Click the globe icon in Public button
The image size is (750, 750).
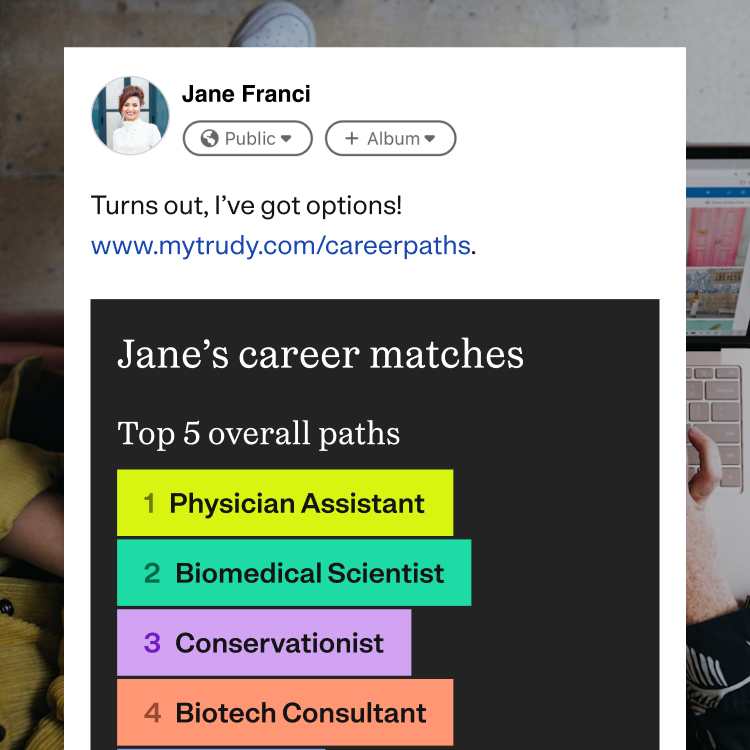210,139
